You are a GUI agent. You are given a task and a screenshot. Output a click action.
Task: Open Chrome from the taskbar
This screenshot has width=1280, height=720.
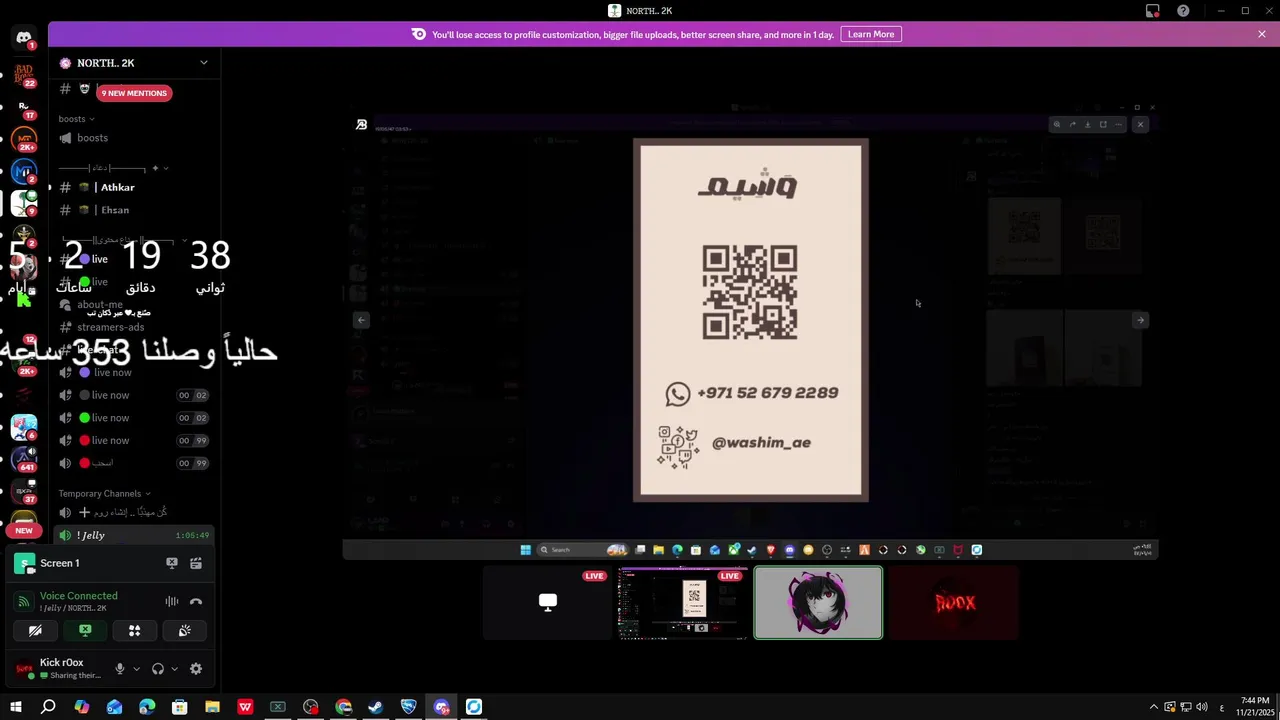tap(343, 707)
